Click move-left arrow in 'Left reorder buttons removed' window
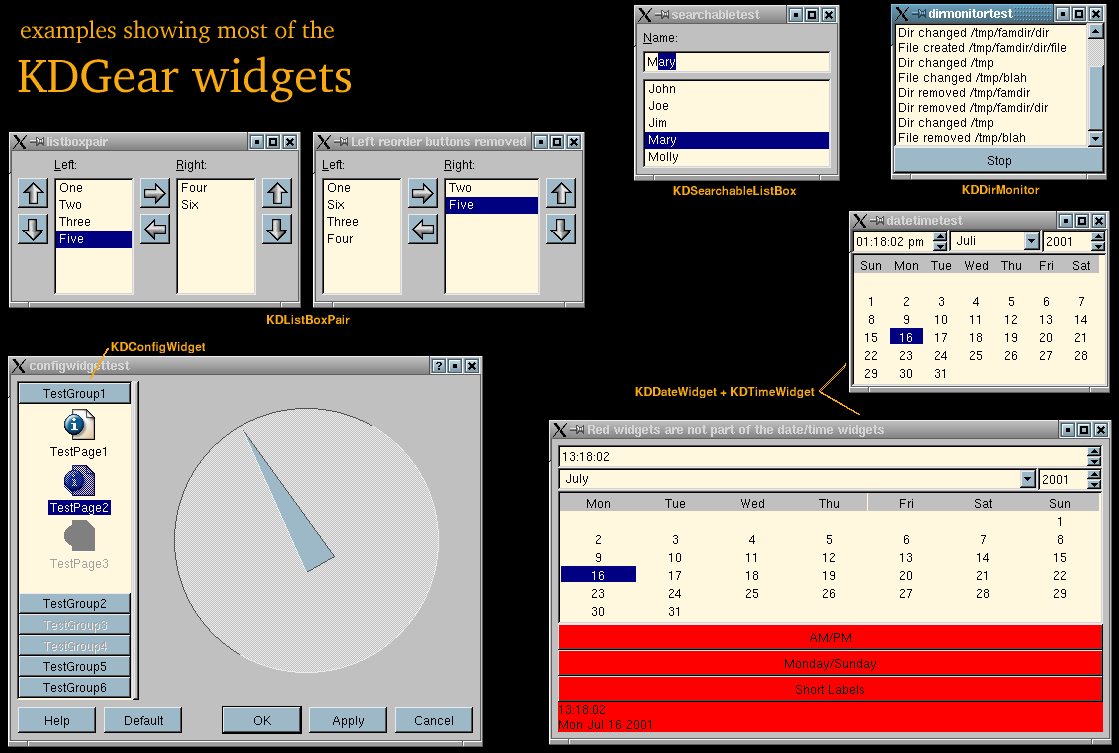 coord(422,230)
